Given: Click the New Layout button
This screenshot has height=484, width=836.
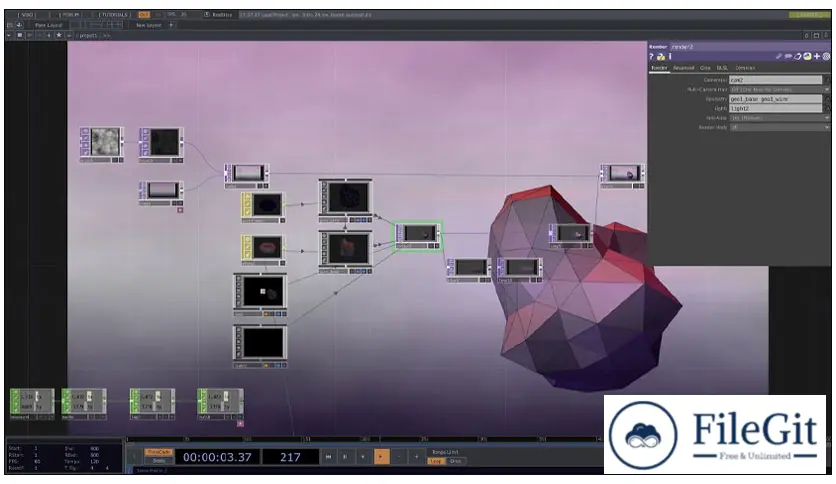Looking at the screenshot, I should (x=148, y=25).
